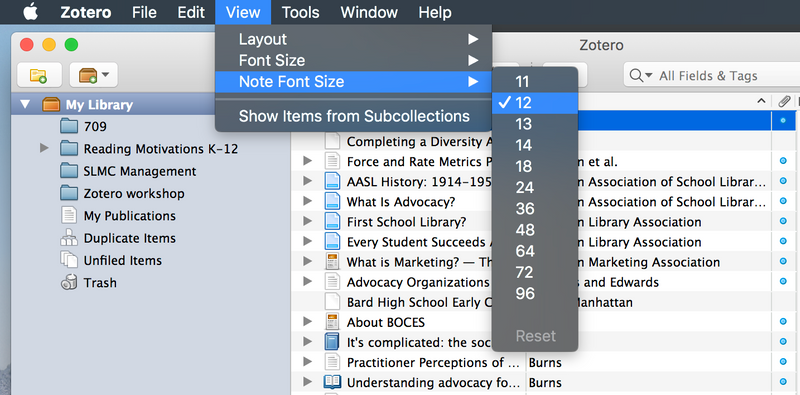The image size is (800, 395).
Task: Click the Note Font Size menu entry
Action: (354, 82)
